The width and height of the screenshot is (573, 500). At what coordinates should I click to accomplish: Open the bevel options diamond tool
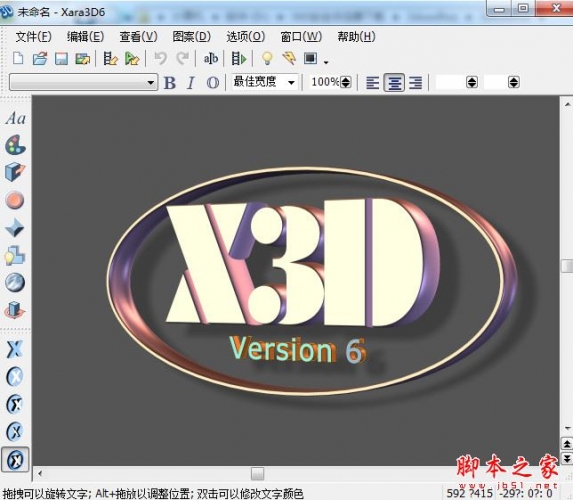pos(15,228)
